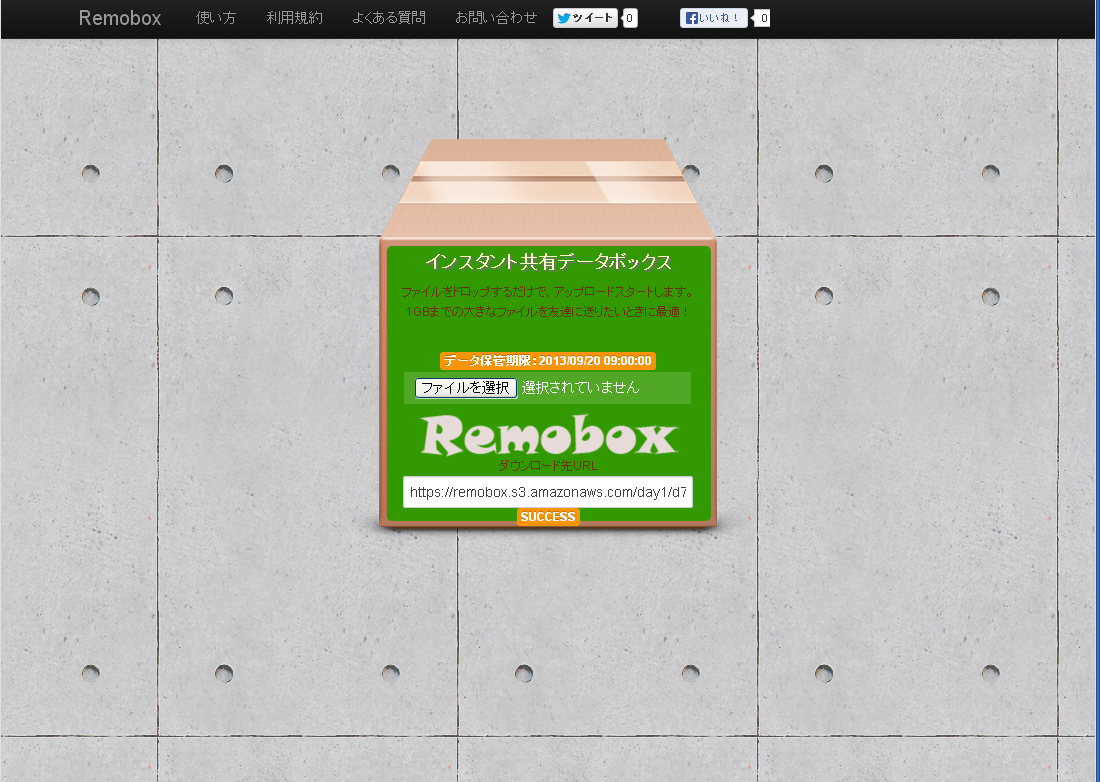Go to the よくある質問 page
The image size is (1100, 782).
tap(389, 18)
